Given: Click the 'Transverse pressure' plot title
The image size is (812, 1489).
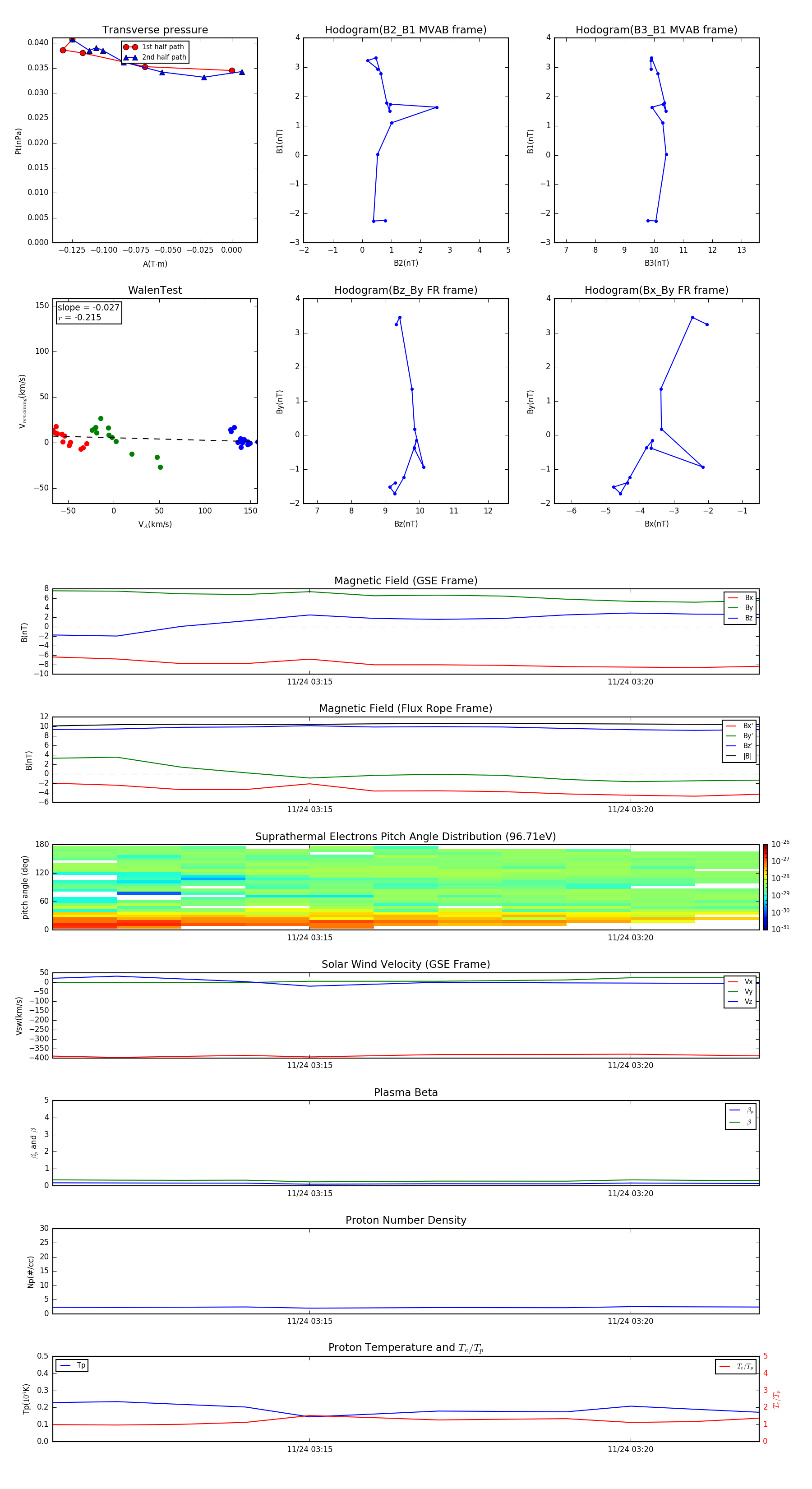Looking at the screenshot, I should tap(155, 30).
